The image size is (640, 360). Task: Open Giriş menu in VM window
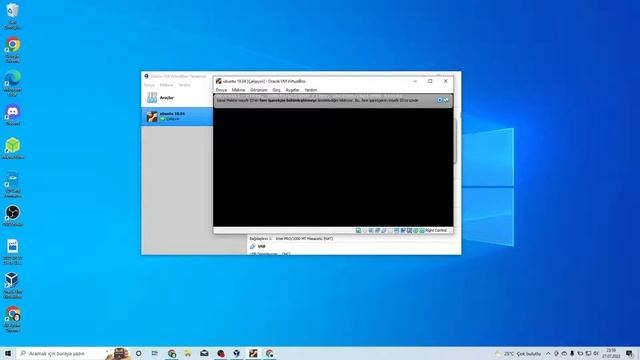pos(276,90)
